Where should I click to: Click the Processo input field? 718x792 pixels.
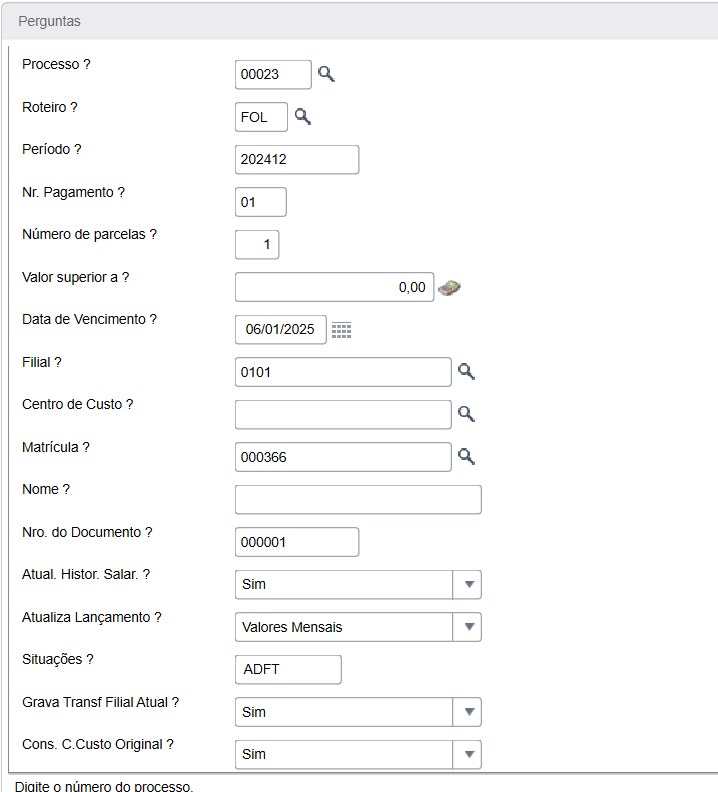point(273,74)
